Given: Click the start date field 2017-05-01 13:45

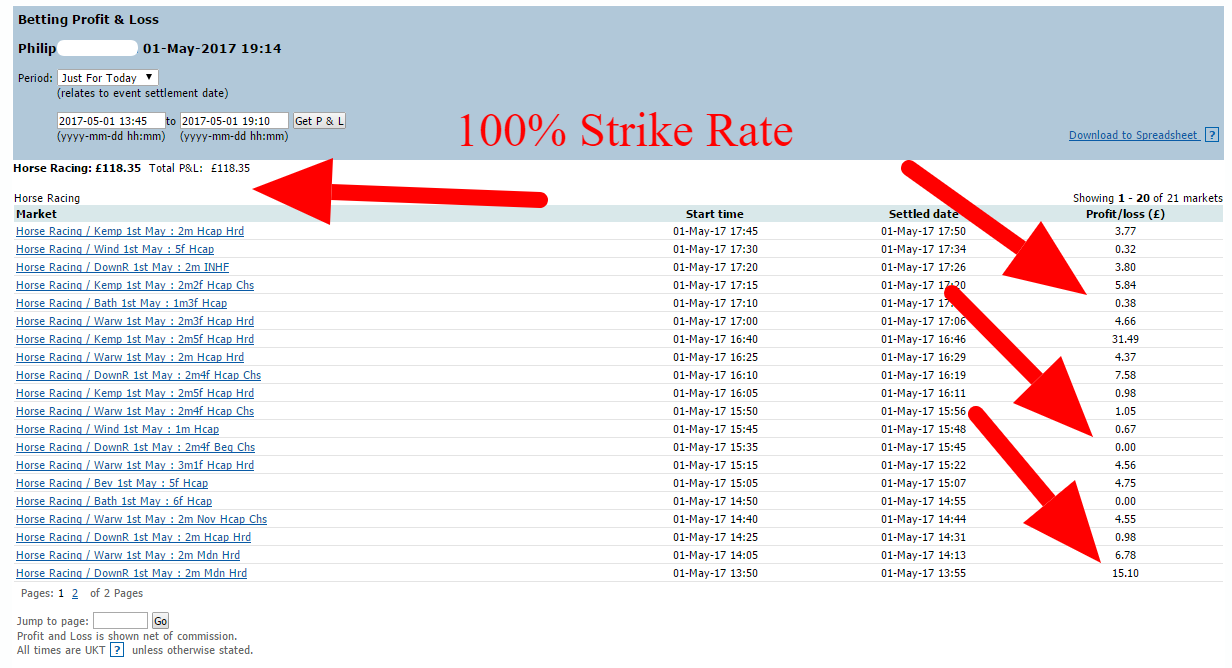Looking at the screenshot, I should (111, 121).
